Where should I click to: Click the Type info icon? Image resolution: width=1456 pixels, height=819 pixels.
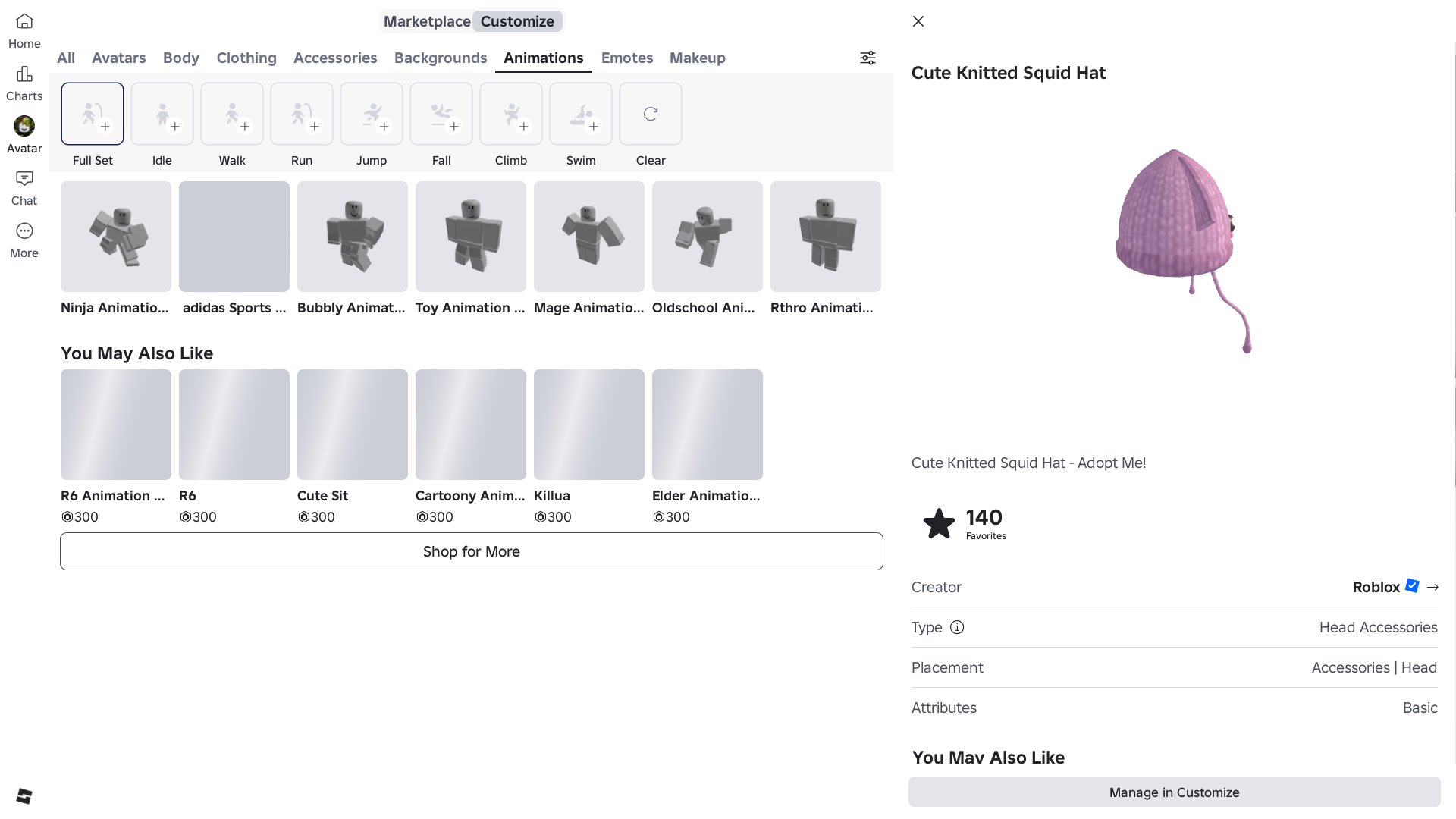[x=957, y=627]
